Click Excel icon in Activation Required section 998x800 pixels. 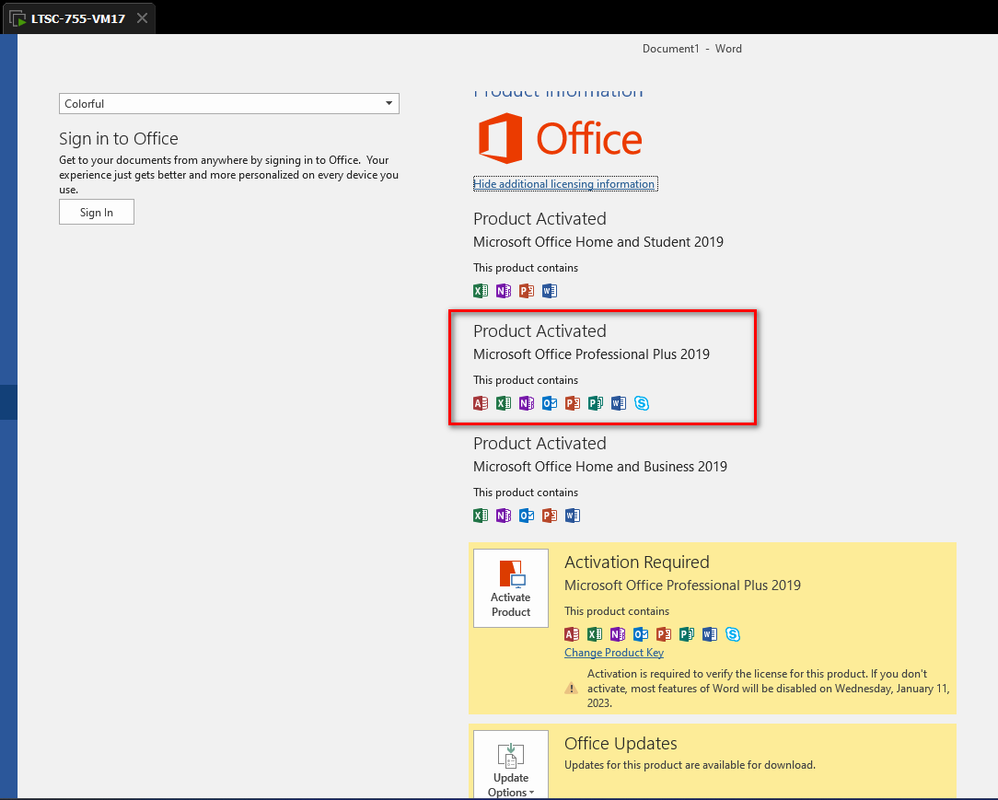pyautogui.click(x=594, y=634)
